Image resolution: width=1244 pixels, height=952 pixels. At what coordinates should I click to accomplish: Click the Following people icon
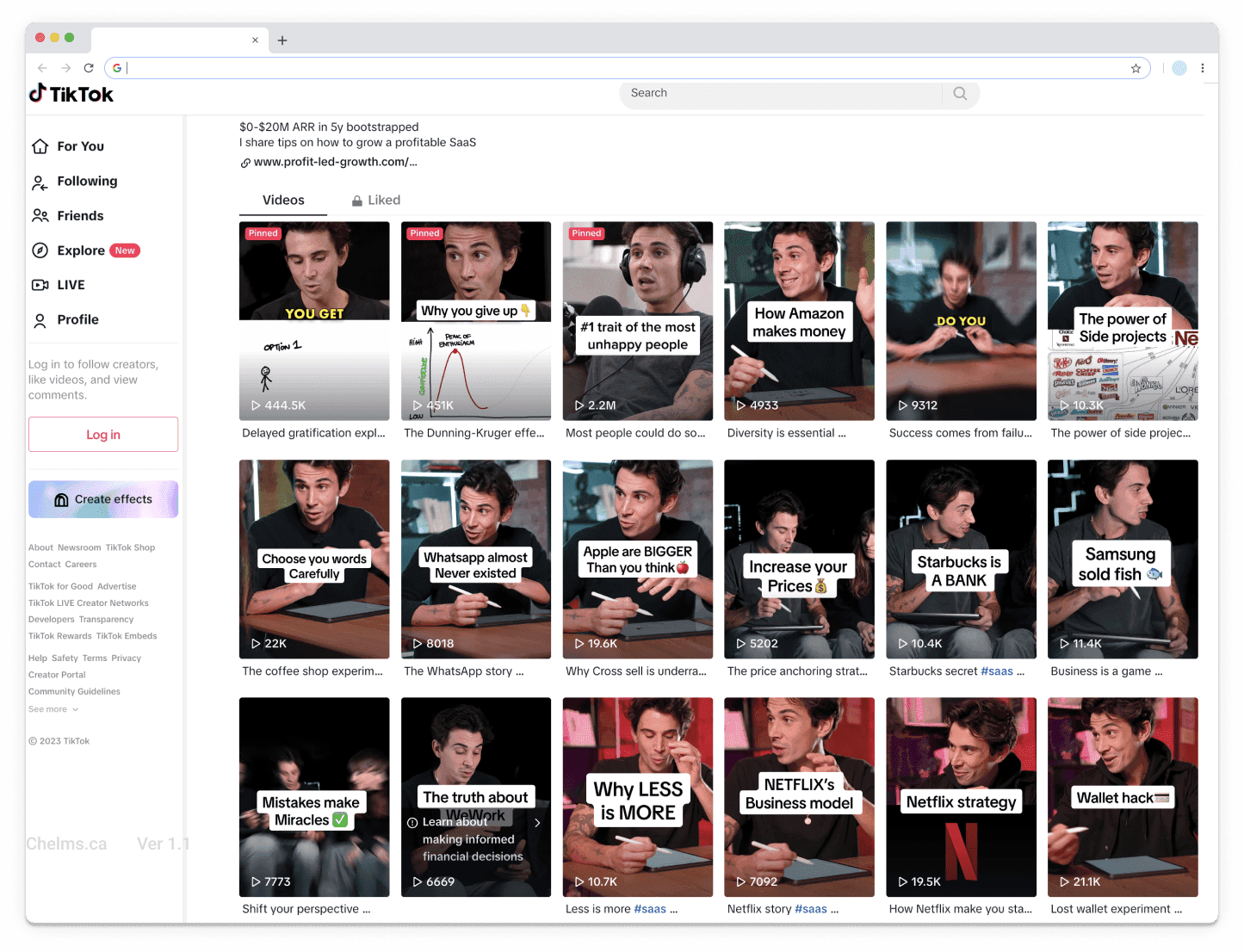[x=40, y=182]
